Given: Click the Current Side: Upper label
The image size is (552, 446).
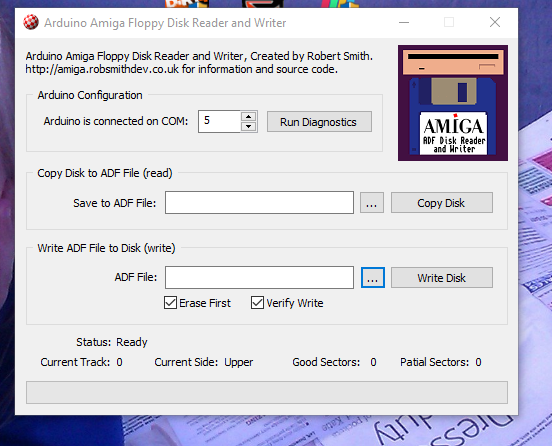Looking at the screenshot, I should [x=203, y=362].
